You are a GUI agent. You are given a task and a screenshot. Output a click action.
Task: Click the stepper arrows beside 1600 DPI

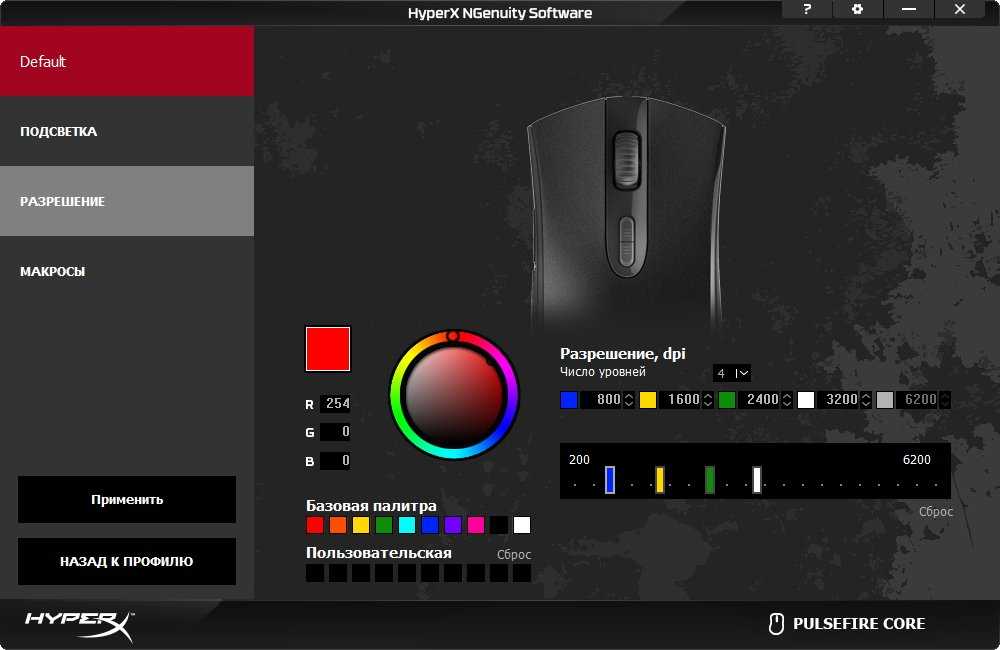click(x=708, y=400)
